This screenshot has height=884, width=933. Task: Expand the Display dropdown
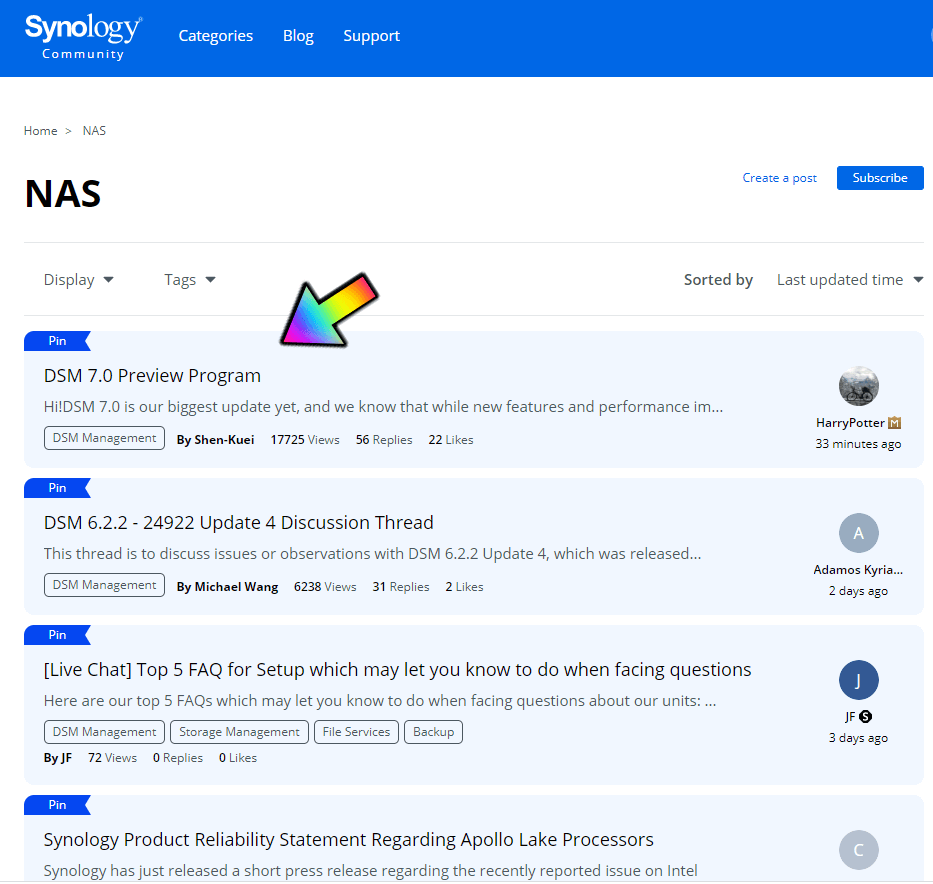click(79, 280)
